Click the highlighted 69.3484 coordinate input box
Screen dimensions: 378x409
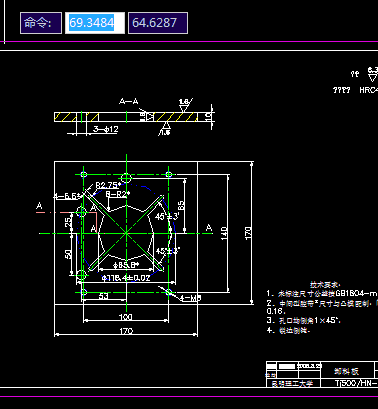click(95, 23)
